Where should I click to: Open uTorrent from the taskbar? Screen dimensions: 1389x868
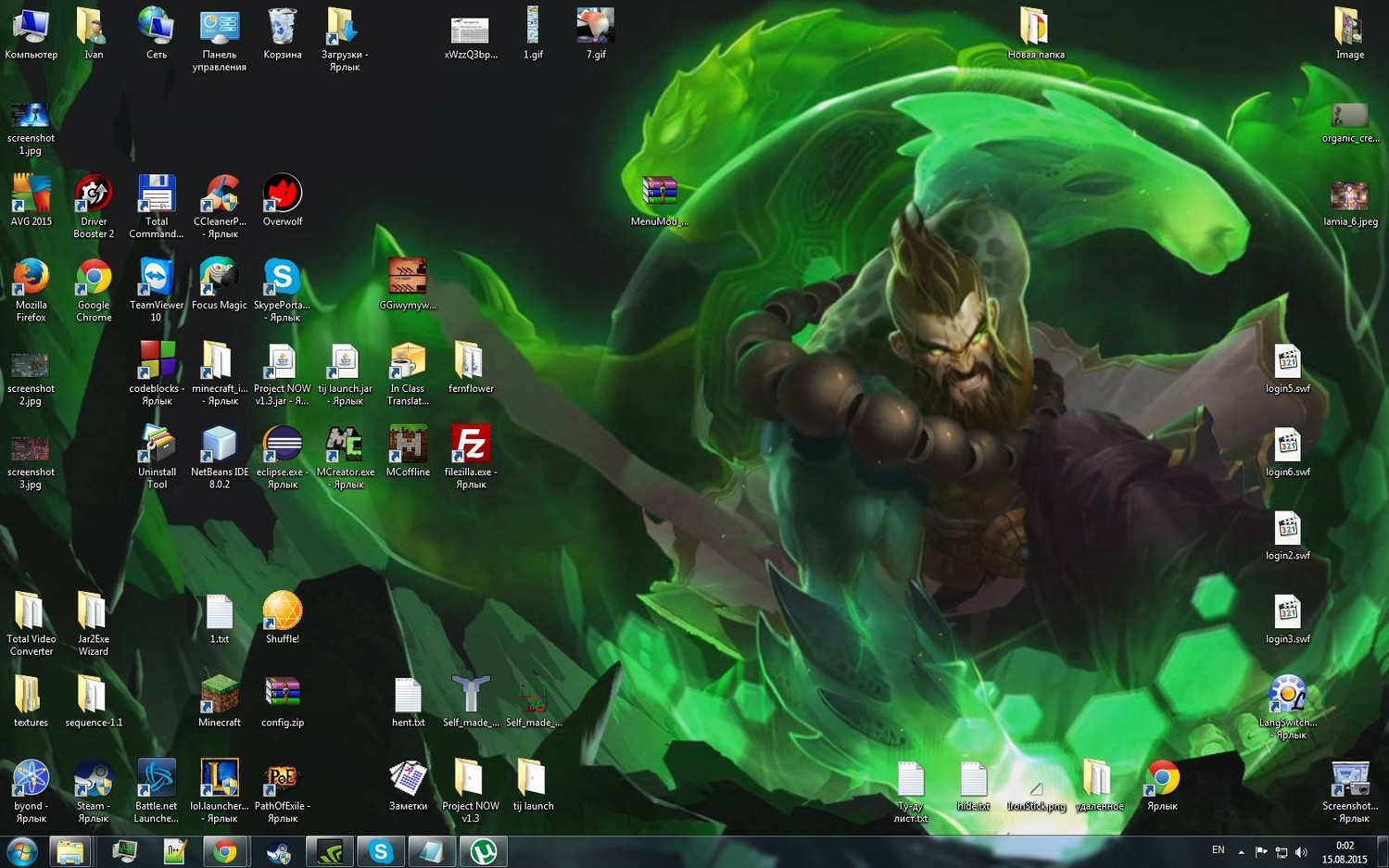[x=484, y=851]
